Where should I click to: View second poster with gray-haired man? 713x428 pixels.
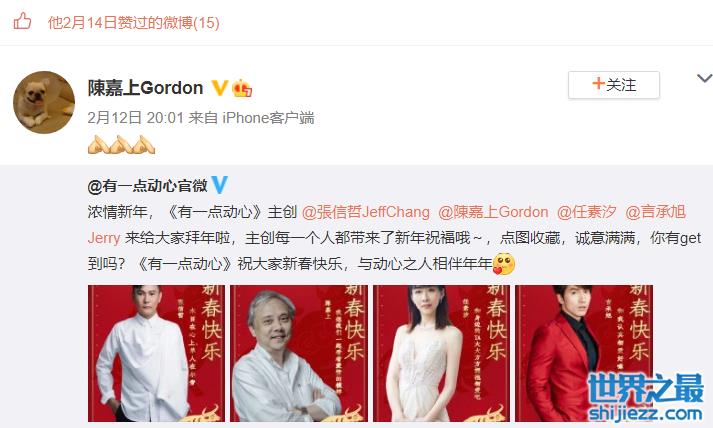(x=299, y=353)
